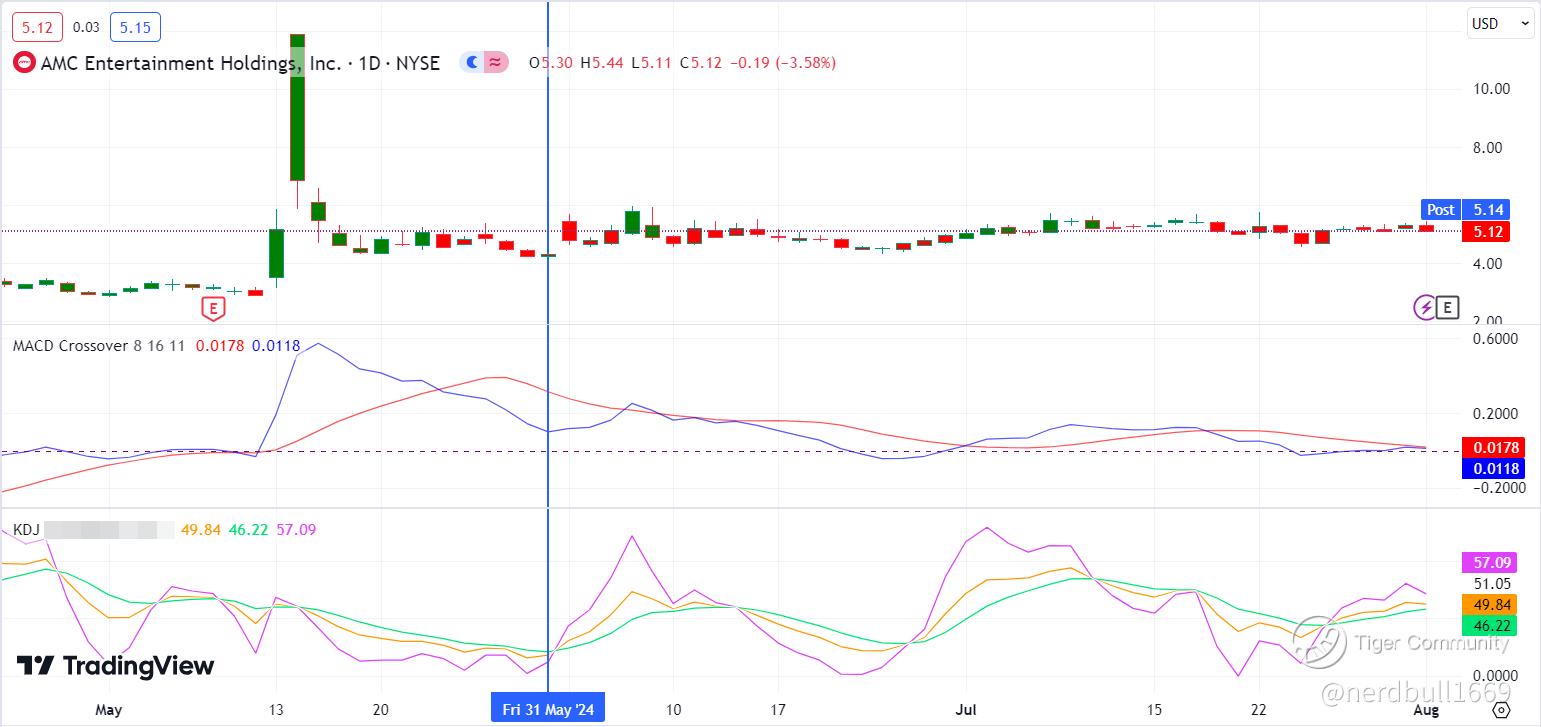Click the −0.19 (−3.58%) change value
Screen dimensions: 1541x727
(x=781, y=63)
